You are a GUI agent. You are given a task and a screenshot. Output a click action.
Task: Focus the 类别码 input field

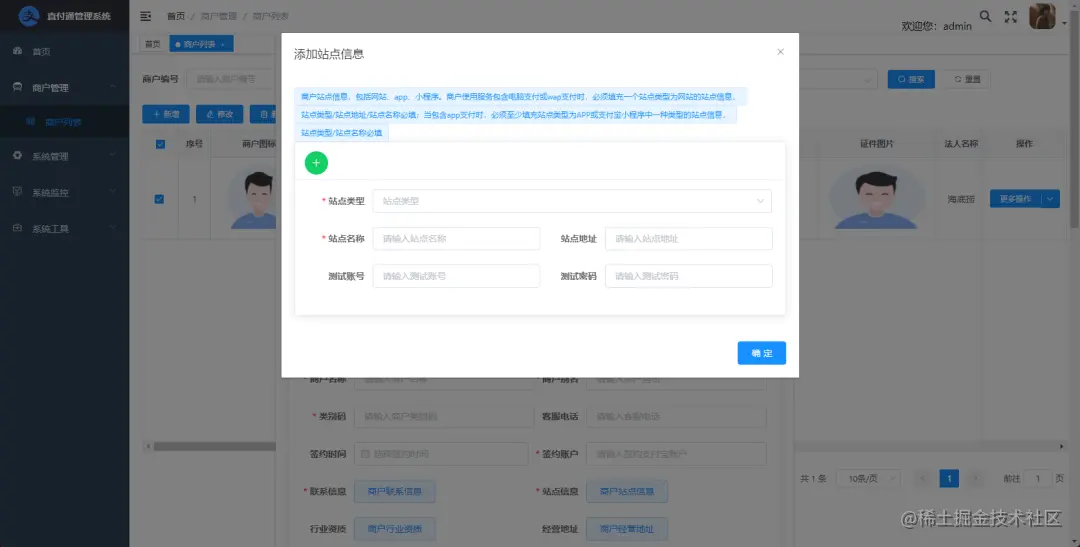coord(444,416)
